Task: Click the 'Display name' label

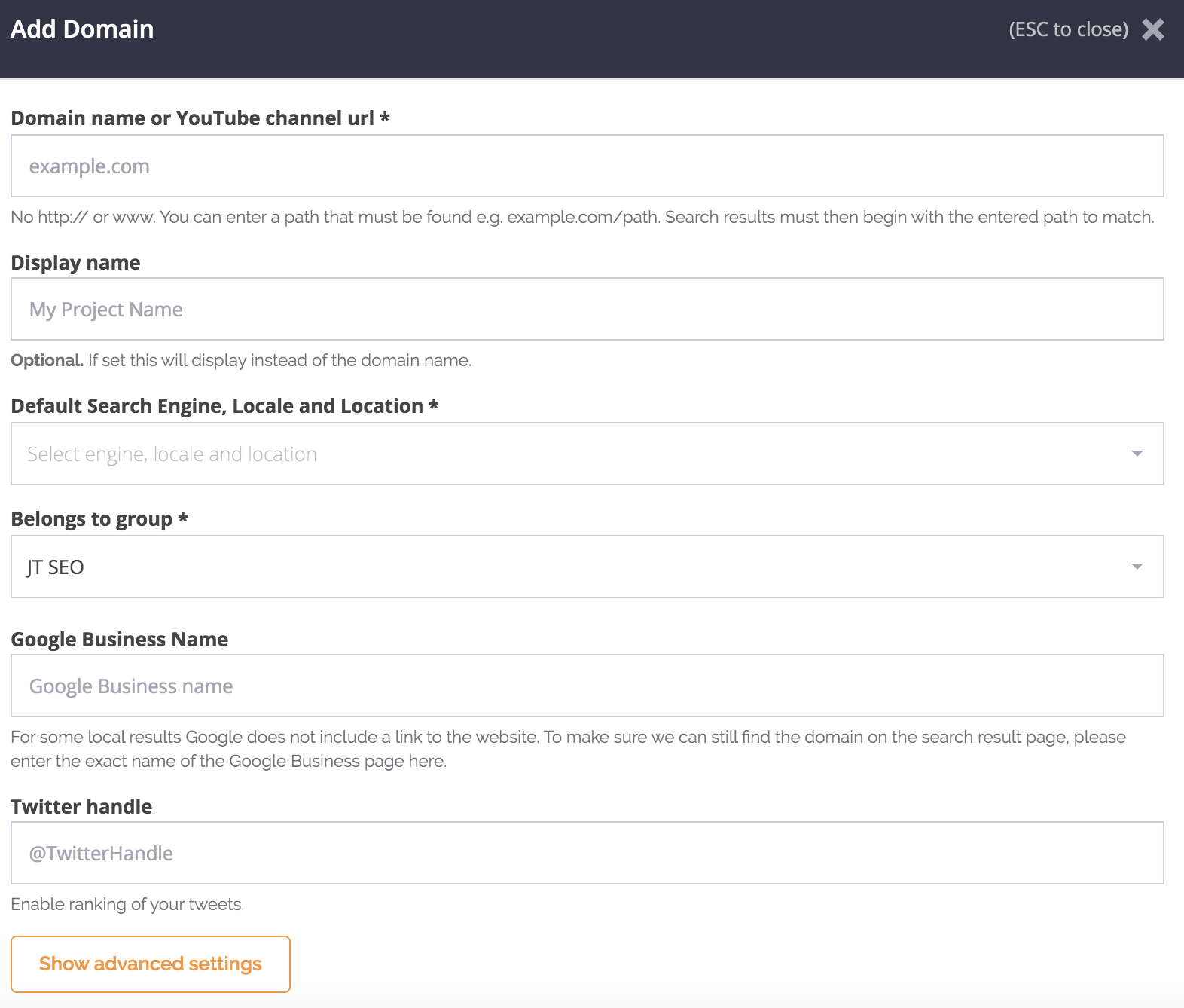Action: 75,263
